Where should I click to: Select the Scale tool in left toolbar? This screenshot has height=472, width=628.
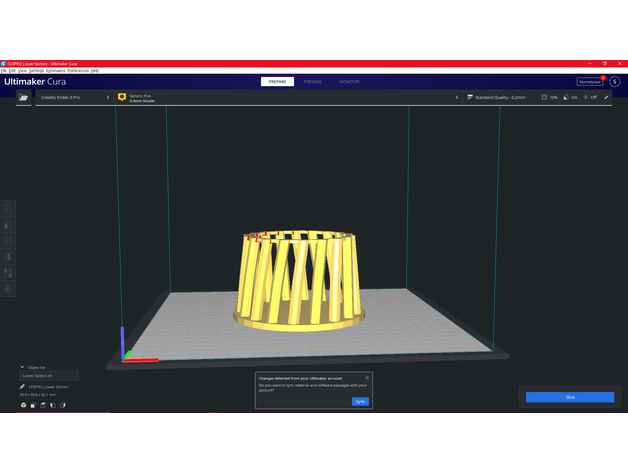click(x=10, y=224)
